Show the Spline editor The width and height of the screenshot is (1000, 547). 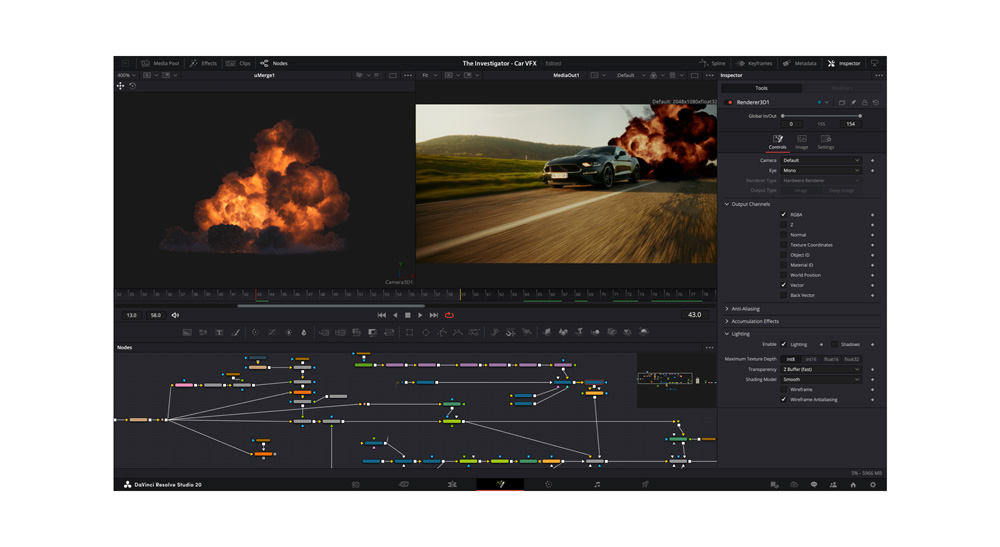point(713,63)
